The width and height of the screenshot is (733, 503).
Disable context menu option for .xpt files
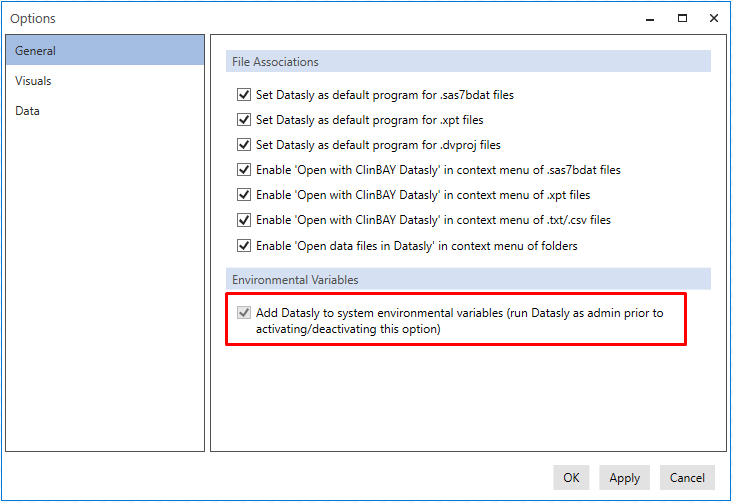click(x=244, y=194)
